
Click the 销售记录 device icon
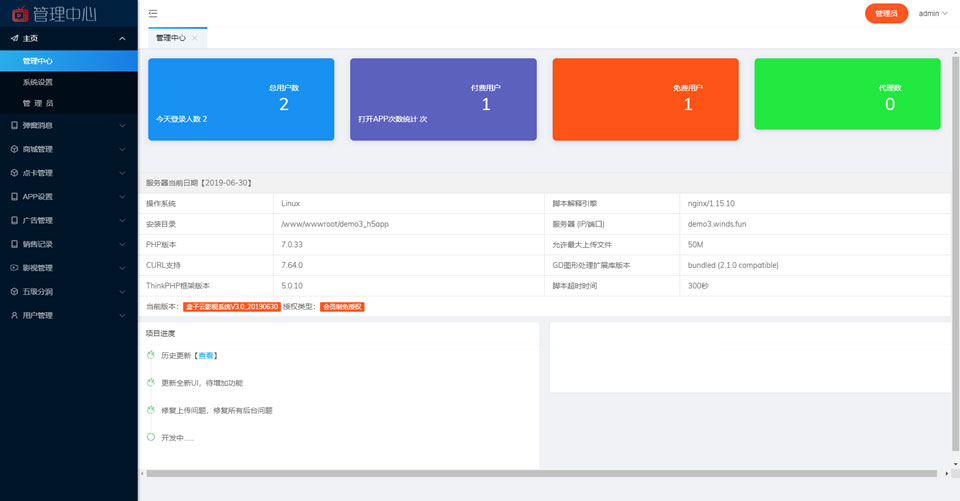14,244
